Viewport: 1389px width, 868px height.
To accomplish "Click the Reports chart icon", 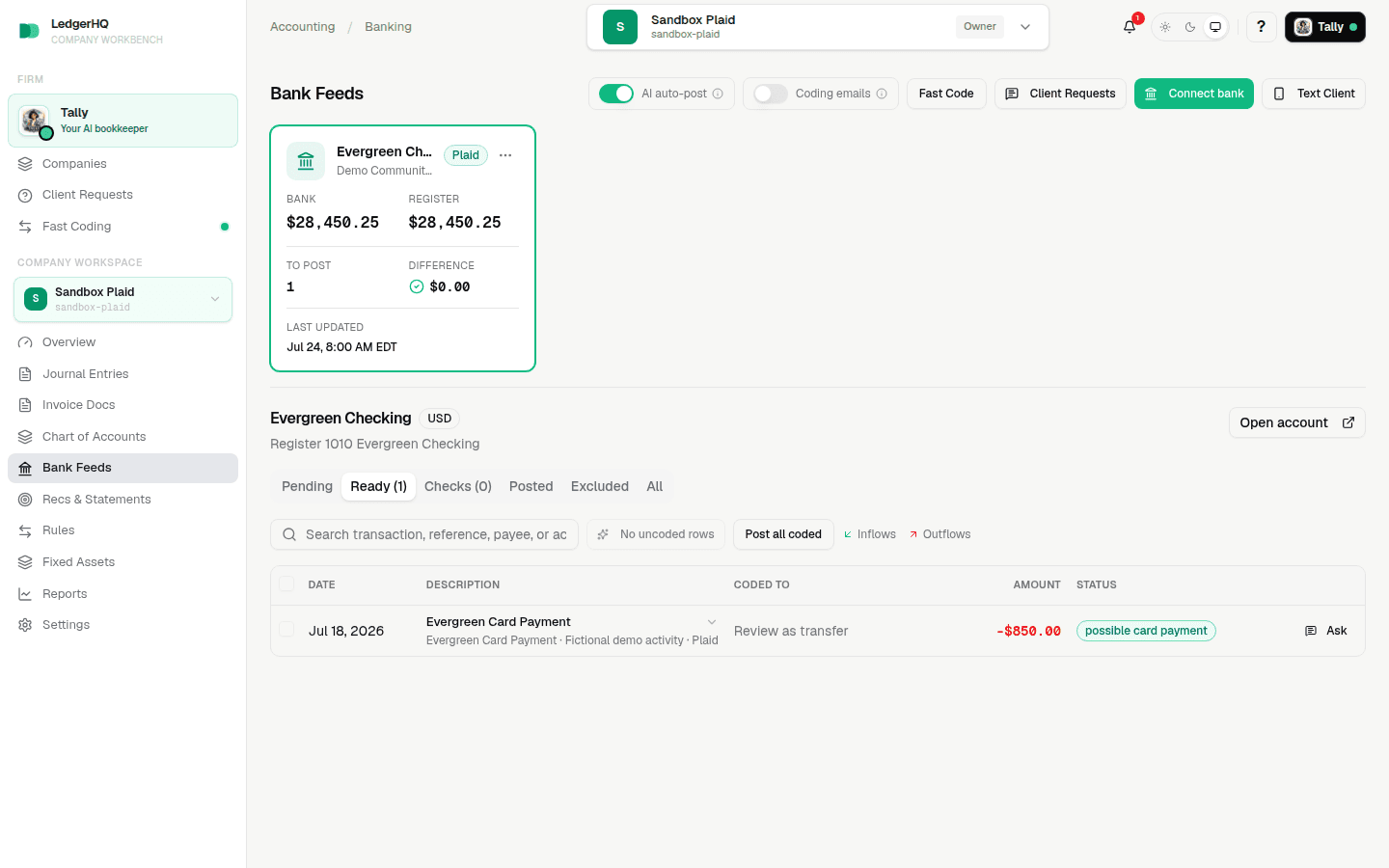I will 25,594.
